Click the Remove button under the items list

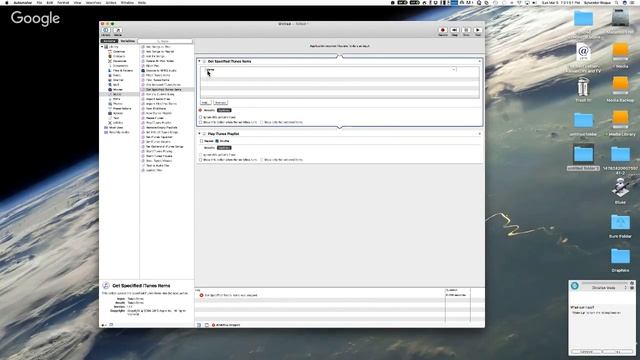click(x=220, y=102)
